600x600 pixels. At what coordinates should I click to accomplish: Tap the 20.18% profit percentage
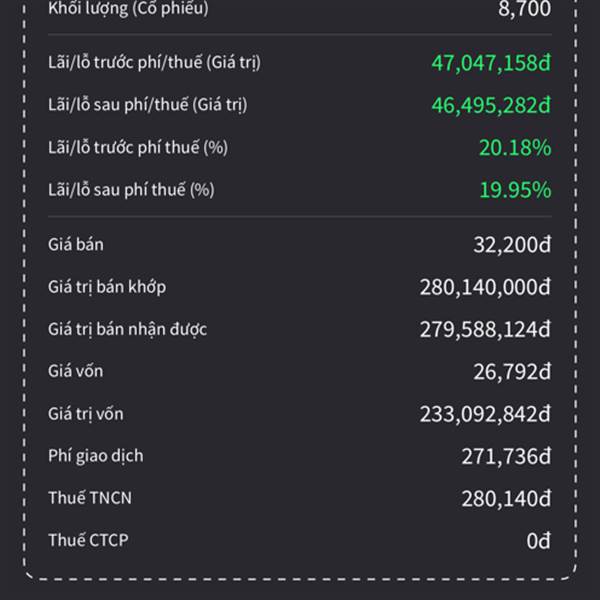tap(515, 148)
